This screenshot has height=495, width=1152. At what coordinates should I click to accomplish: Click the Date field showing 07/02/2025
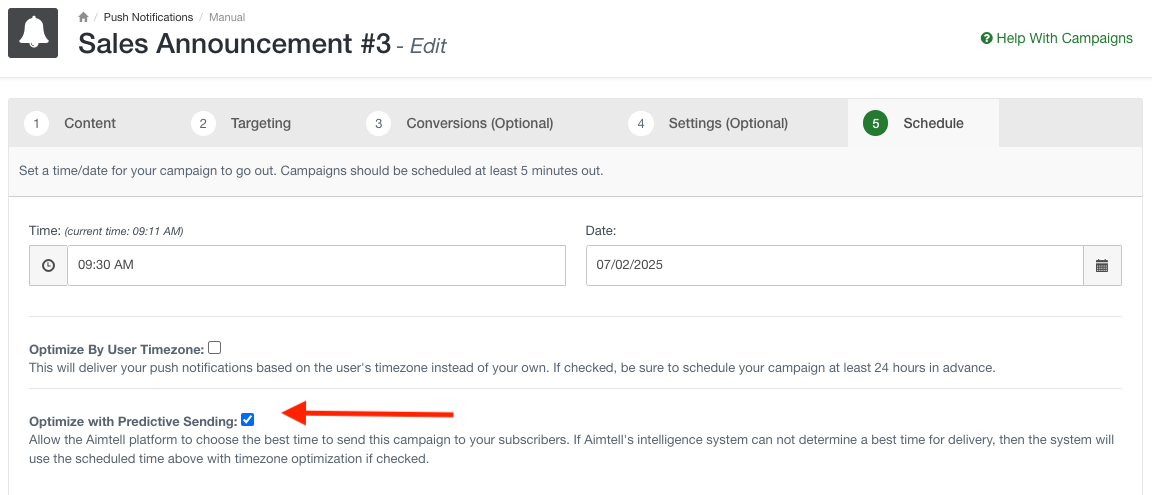834,266
